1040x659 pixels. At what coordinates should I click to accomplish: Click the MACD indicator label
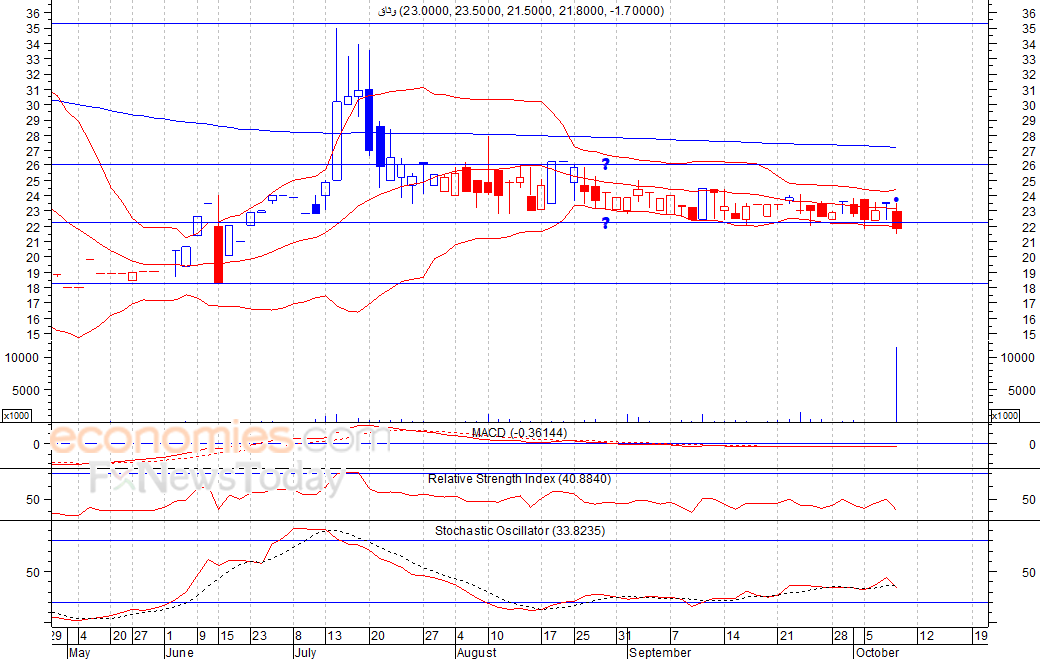click(519, 432)
